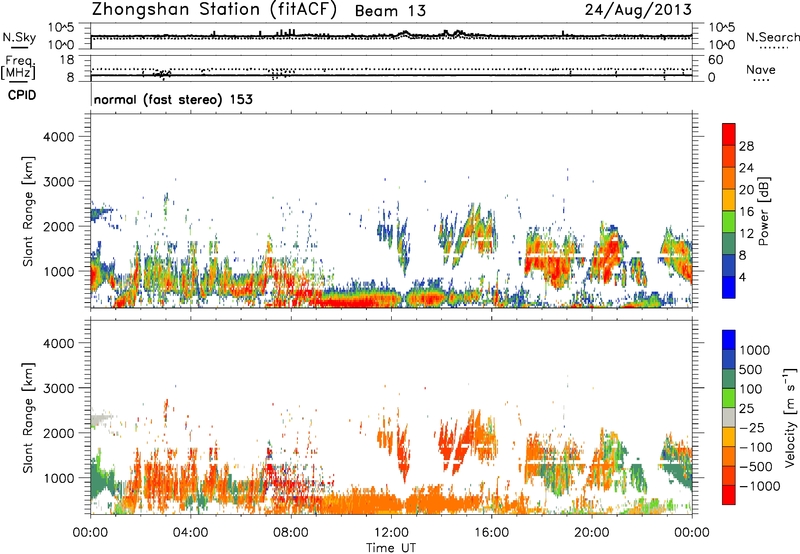Image resolution: width=800 pixels, height=554 pixels.
Task: Click the '60' Nave axis tick
Action: (715, 60)
